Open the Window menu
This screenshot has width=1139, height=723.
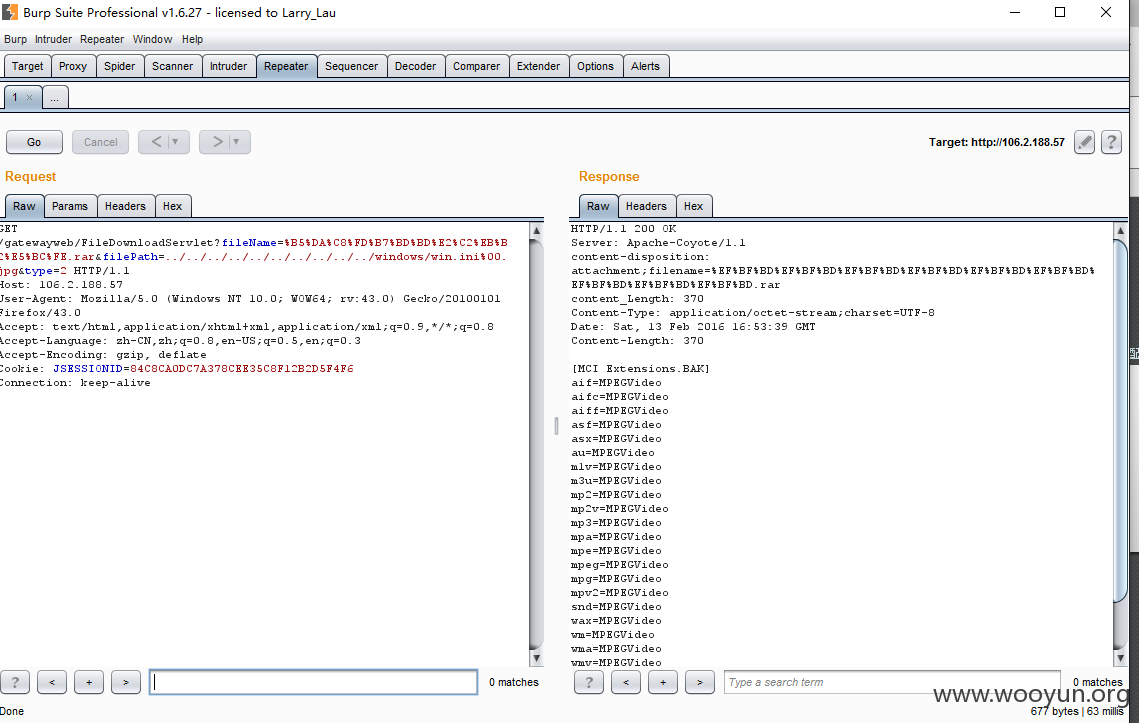coord(153,39)
